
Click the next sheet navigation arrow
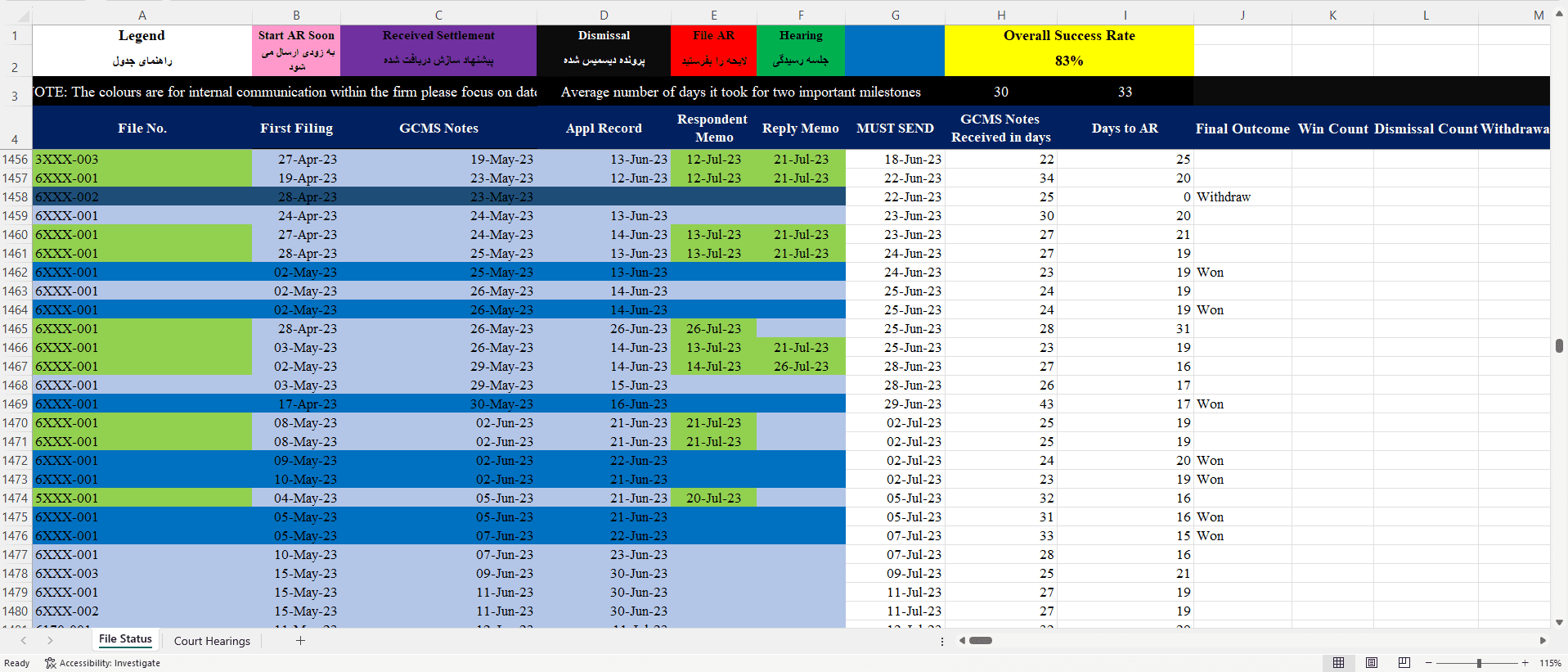[x=50, y=641]
